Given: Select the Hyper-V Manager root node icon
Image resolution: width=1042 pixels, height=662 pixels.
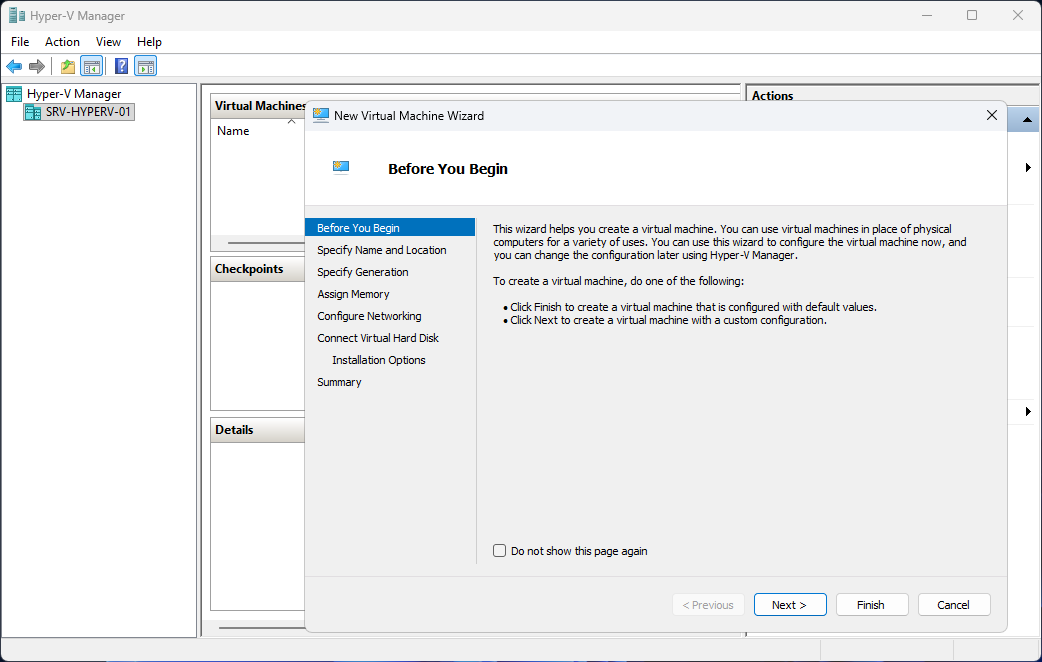Looking at the screenshot, I should (14, 94).
